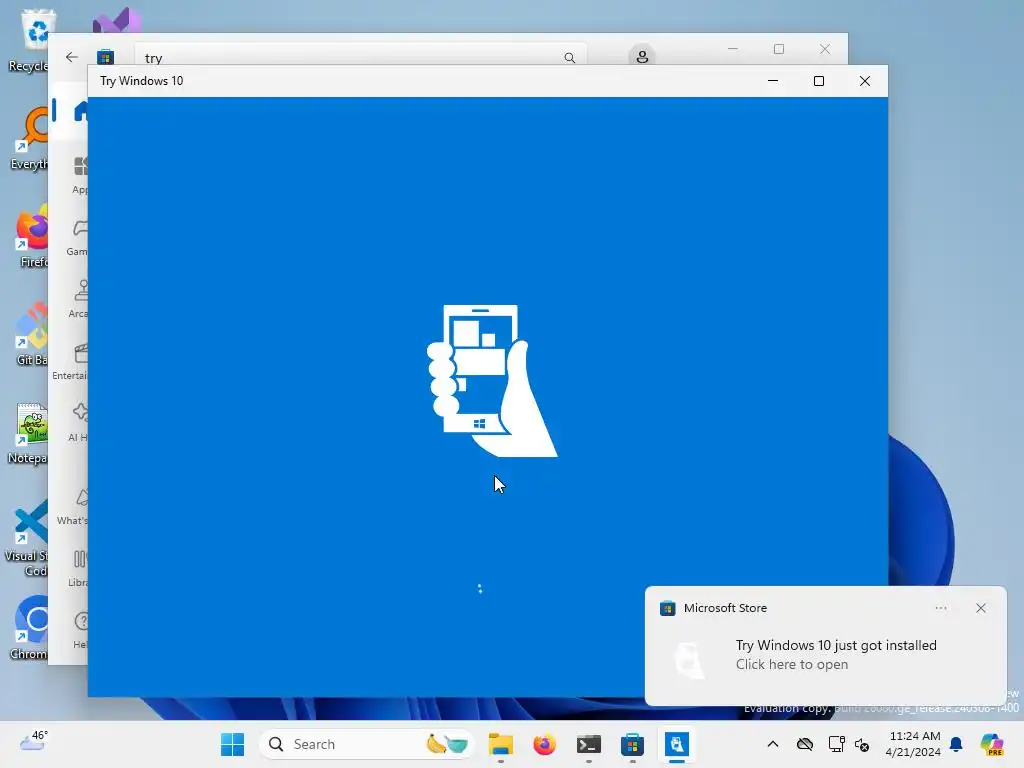Image resolution: width=1024 pixels, height=768 pixels.
Task: Click the cloud sync-off tray icon
Action: 805,744
